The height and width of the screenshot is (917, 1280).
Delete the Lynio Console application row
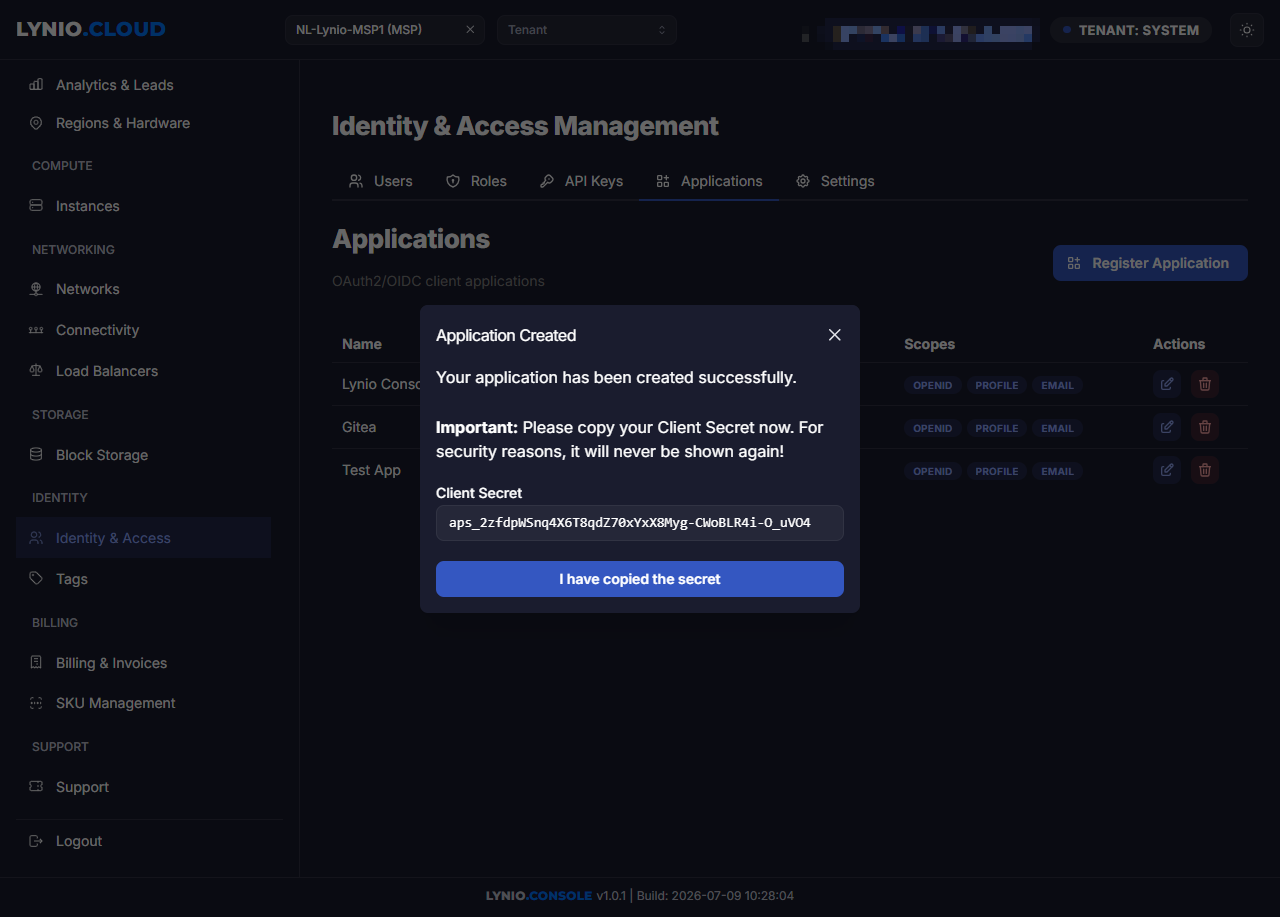click(1205, 384)
